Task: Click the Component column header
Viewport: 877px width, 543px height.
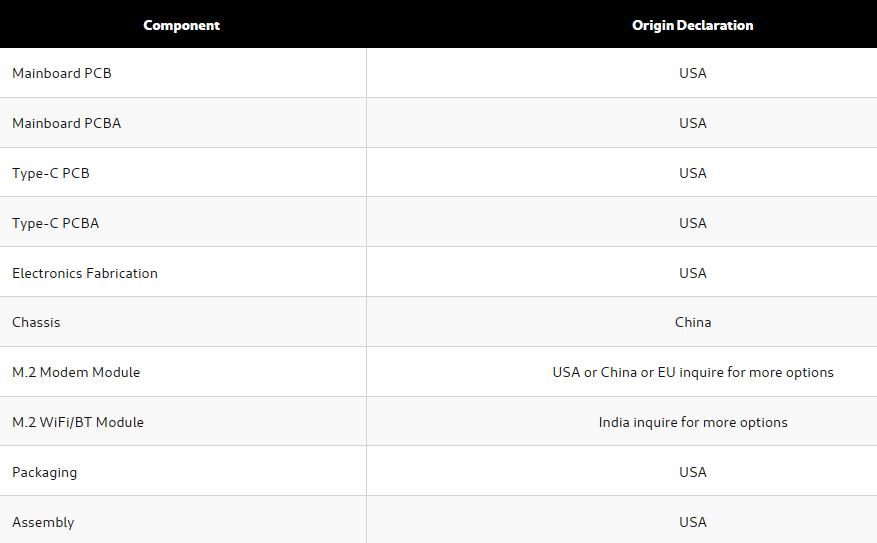Action: pos(181,25)
